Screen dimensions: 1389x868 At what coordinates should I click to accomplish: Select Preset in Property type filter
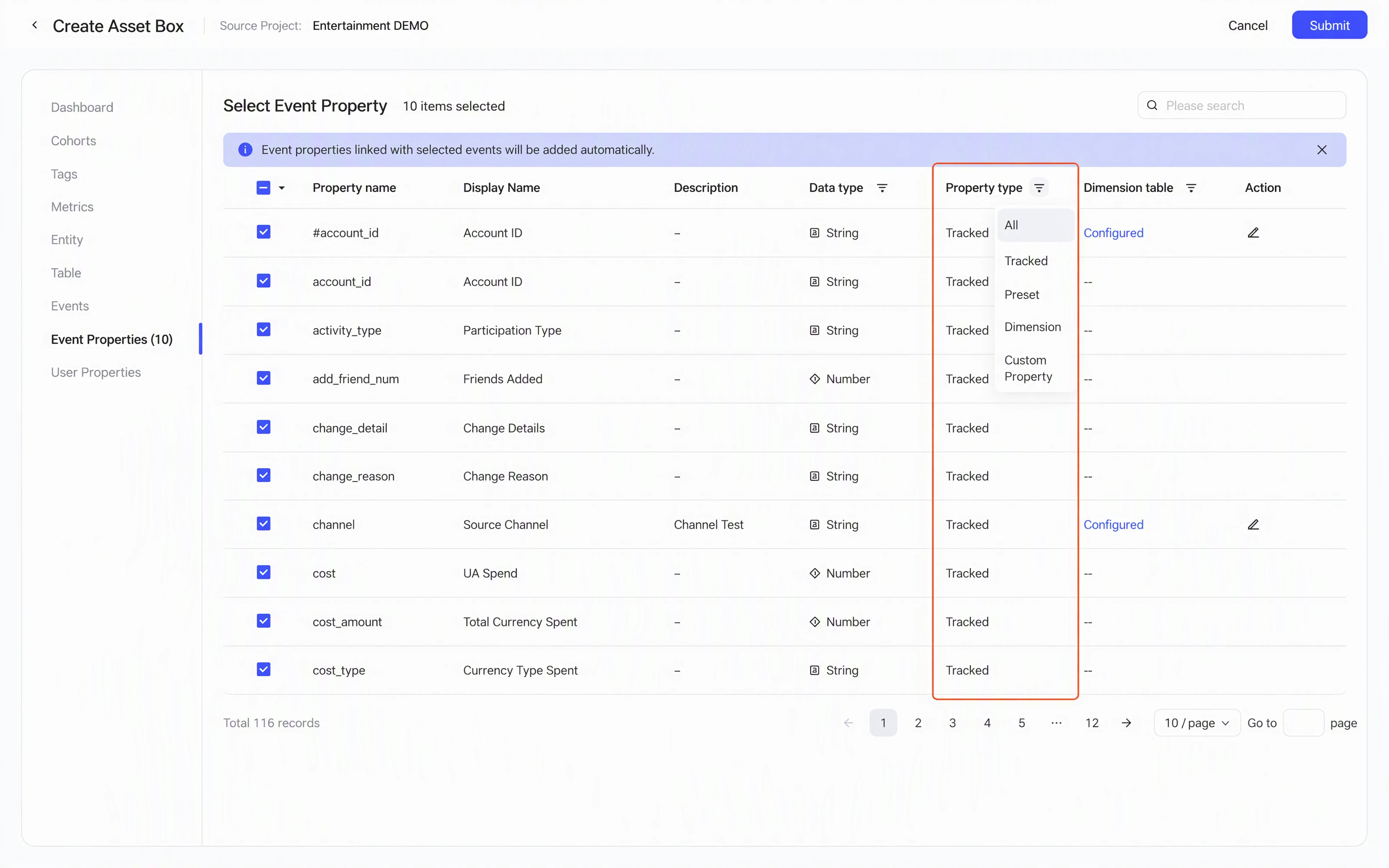pyautogui.click(x=1022, y=295)
